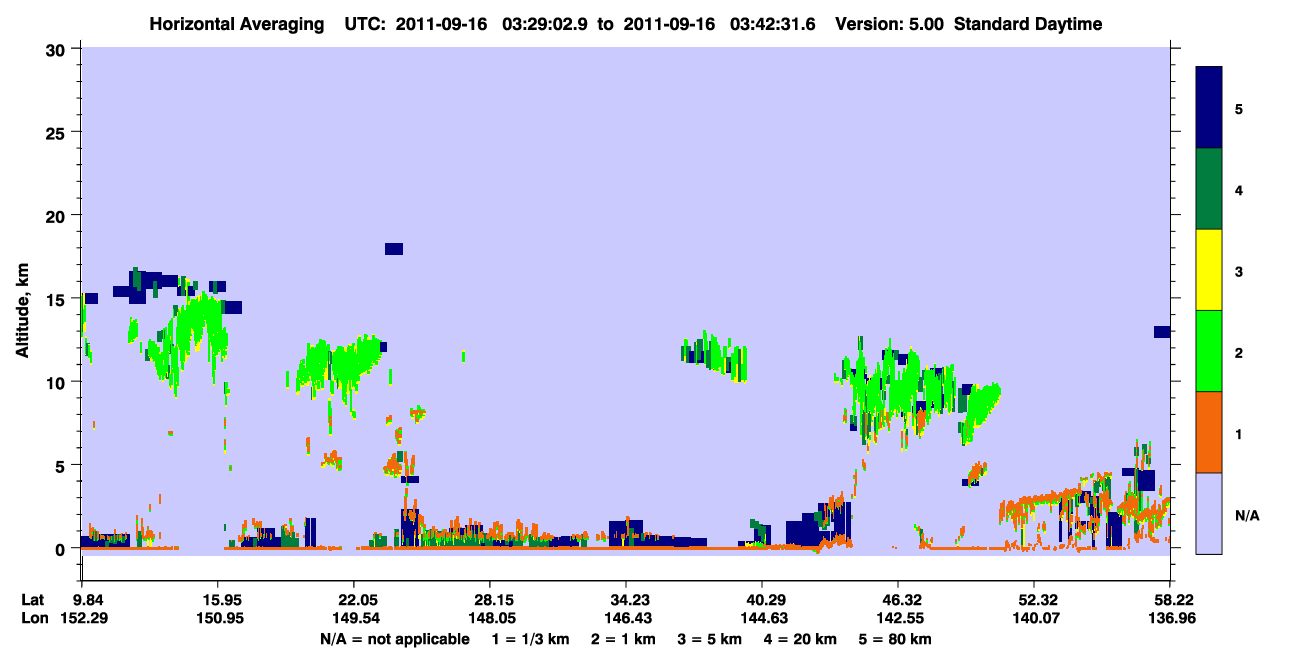The height and width of the screenshot is (667, 1300).
Task: Click legend text 'N/A = not applicable'
Action: point(394,639)
